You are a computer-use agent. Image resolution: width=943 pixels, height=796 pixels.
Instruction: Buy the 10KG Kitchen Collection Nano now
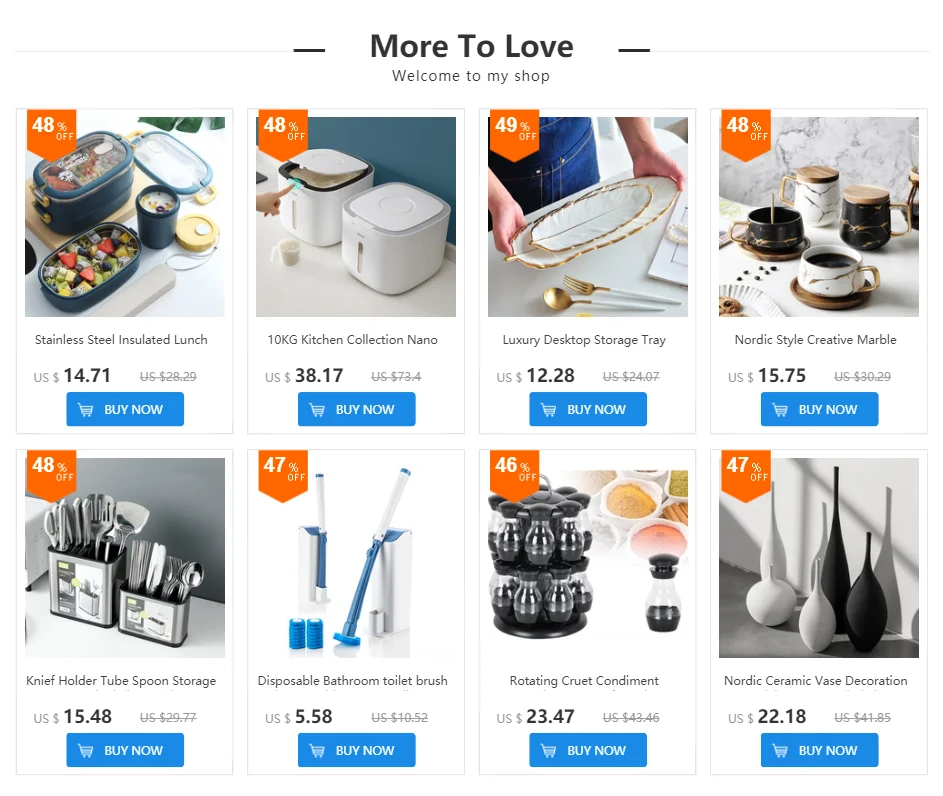click(x=357, y=409)
